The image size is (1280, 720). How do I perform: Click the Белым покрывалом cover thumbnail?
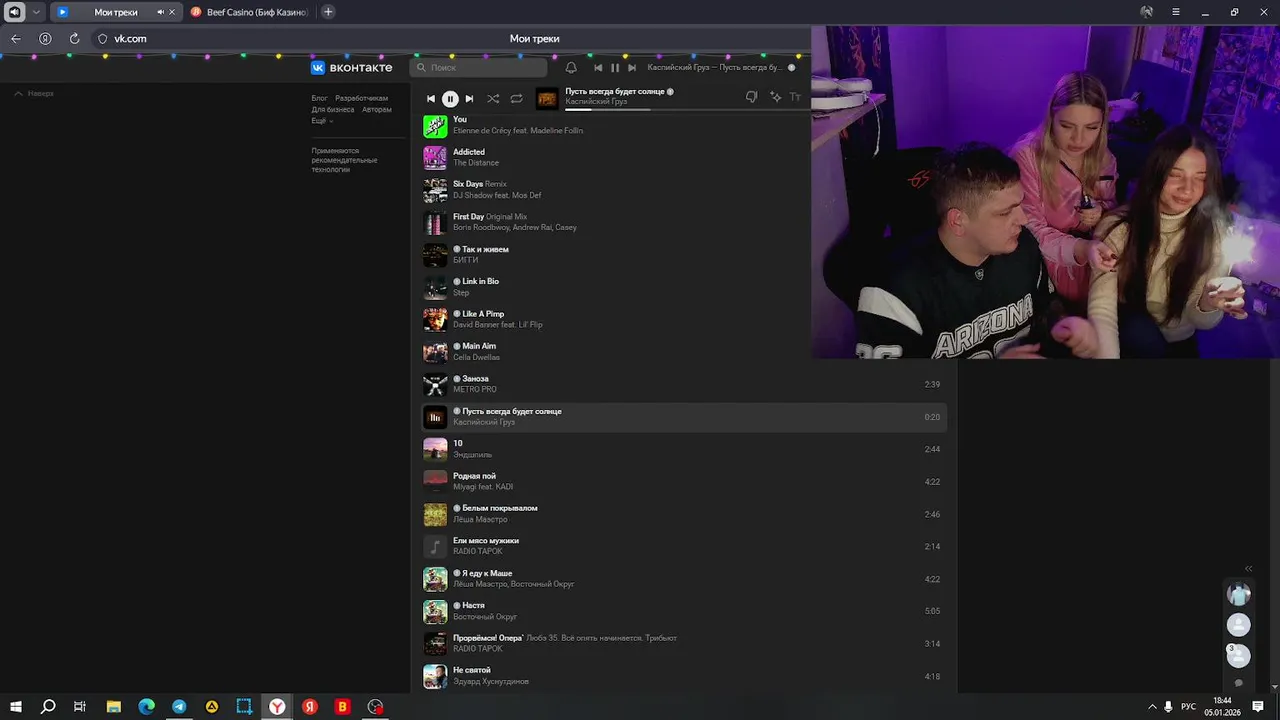pos(435,514)
